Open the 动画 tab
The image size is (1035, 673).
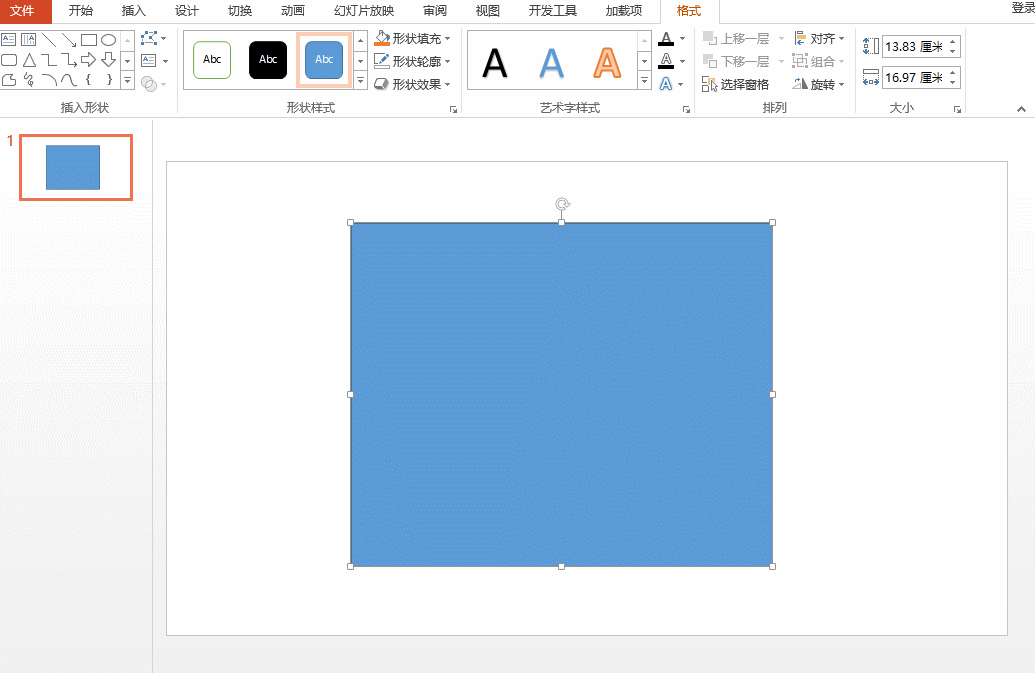(292, 11)
